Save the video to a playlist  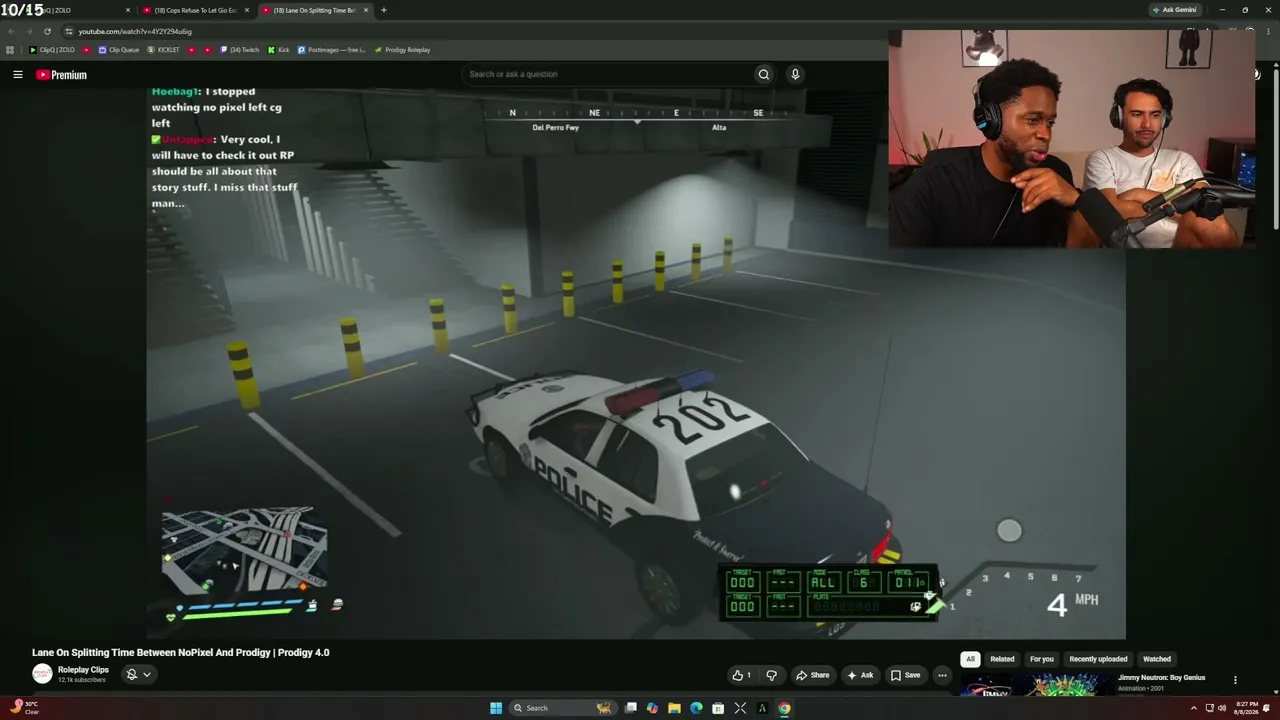(x=905, y=675)
